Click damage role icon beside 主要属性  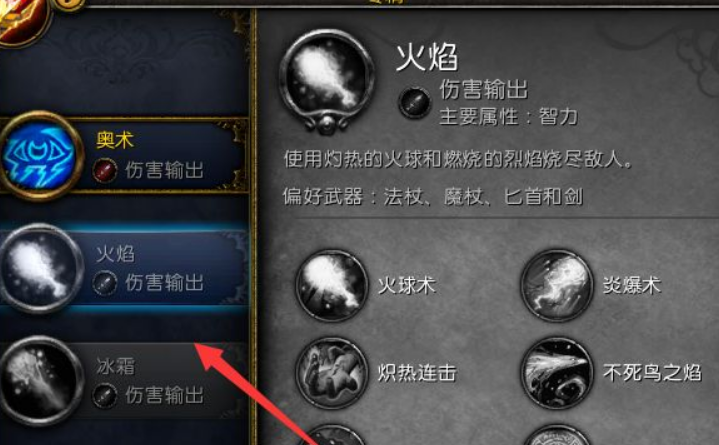[415, 102]
